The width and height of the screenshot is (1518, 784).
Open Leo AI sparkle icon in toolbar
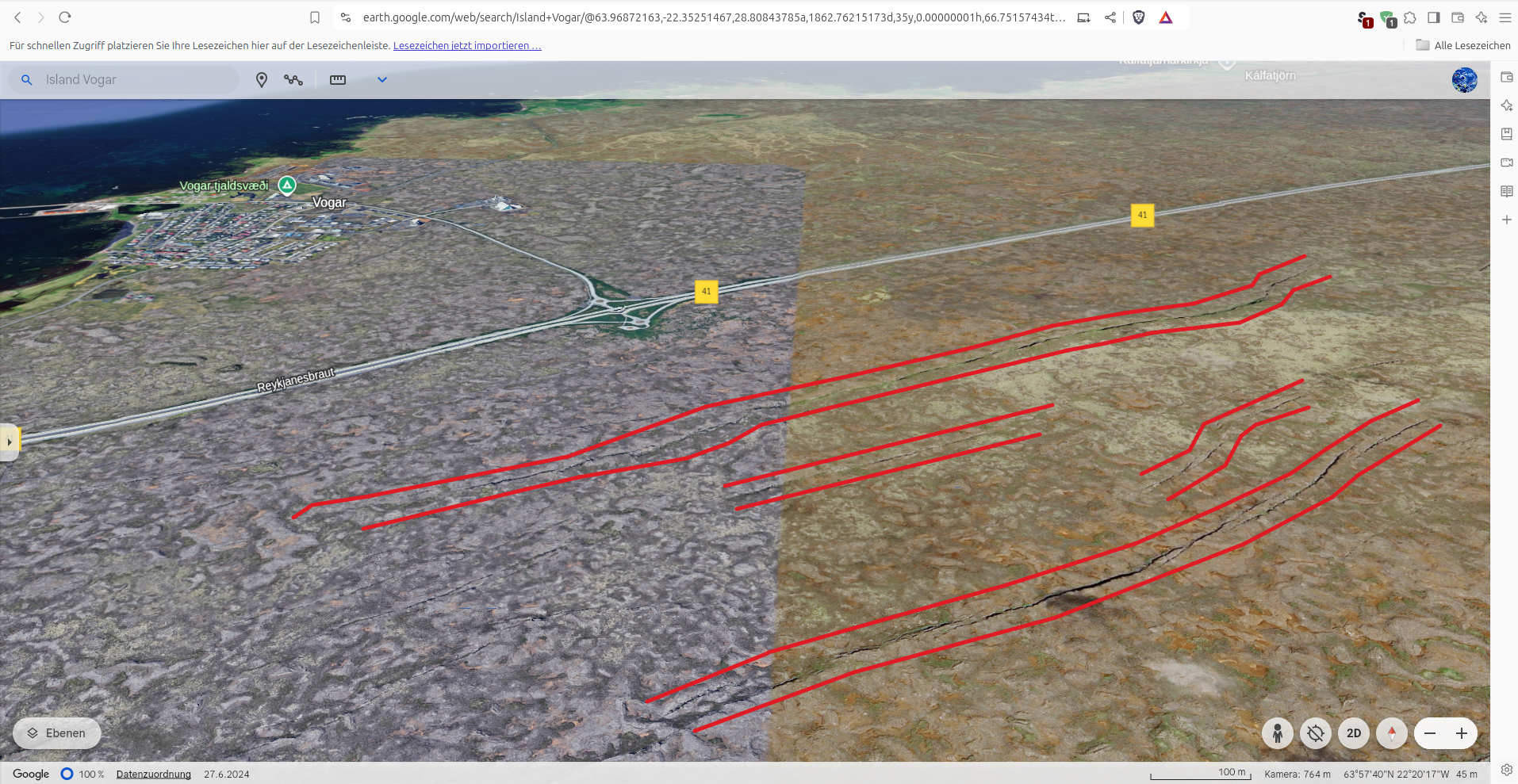point(1482,17)
